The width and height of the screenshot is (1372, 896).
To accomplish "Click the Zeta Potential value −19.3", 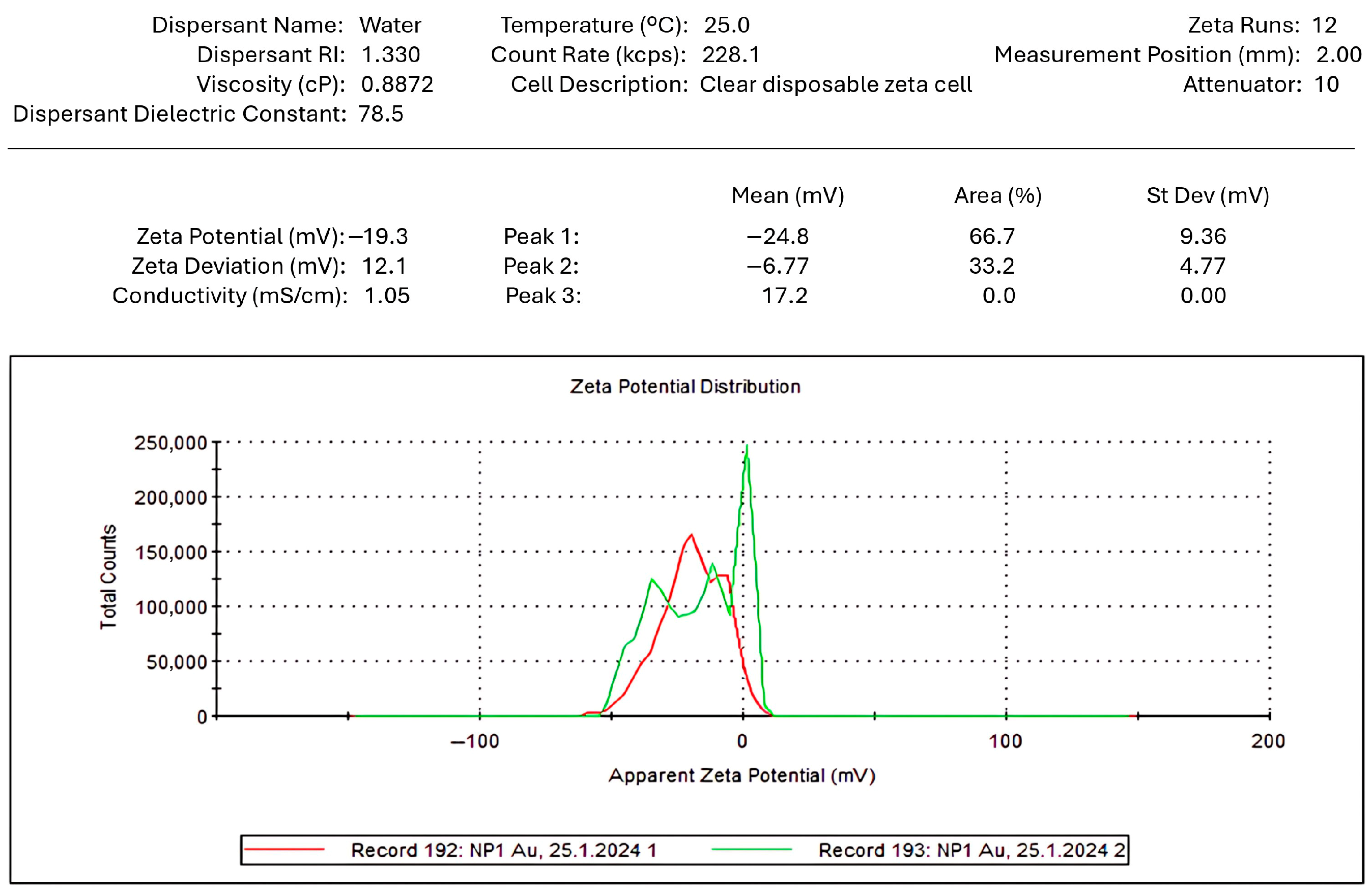I will point(379,236).
